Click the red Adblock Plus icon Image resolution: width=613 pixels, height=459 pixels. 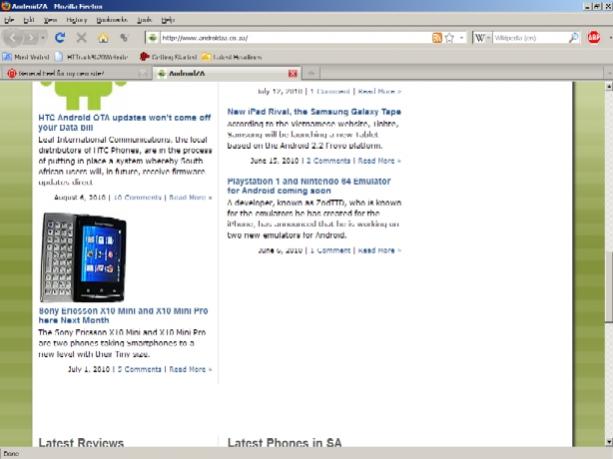point(594,38)
